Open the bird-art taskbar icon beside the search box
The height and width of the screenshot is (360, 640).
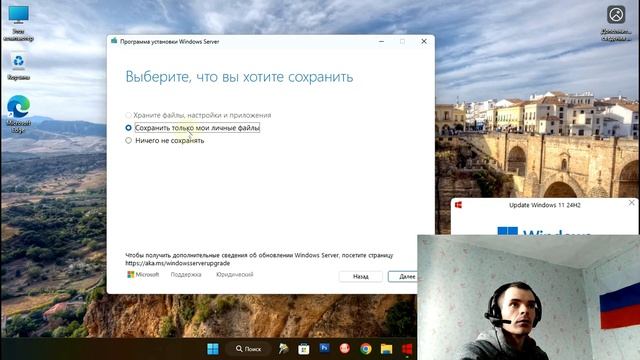click(x=283, y=349)
